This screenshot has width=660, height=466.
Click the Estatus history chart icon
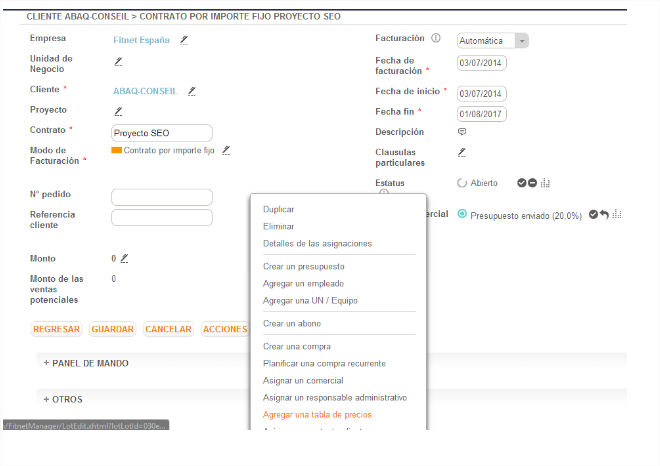[x=546, y=183]
